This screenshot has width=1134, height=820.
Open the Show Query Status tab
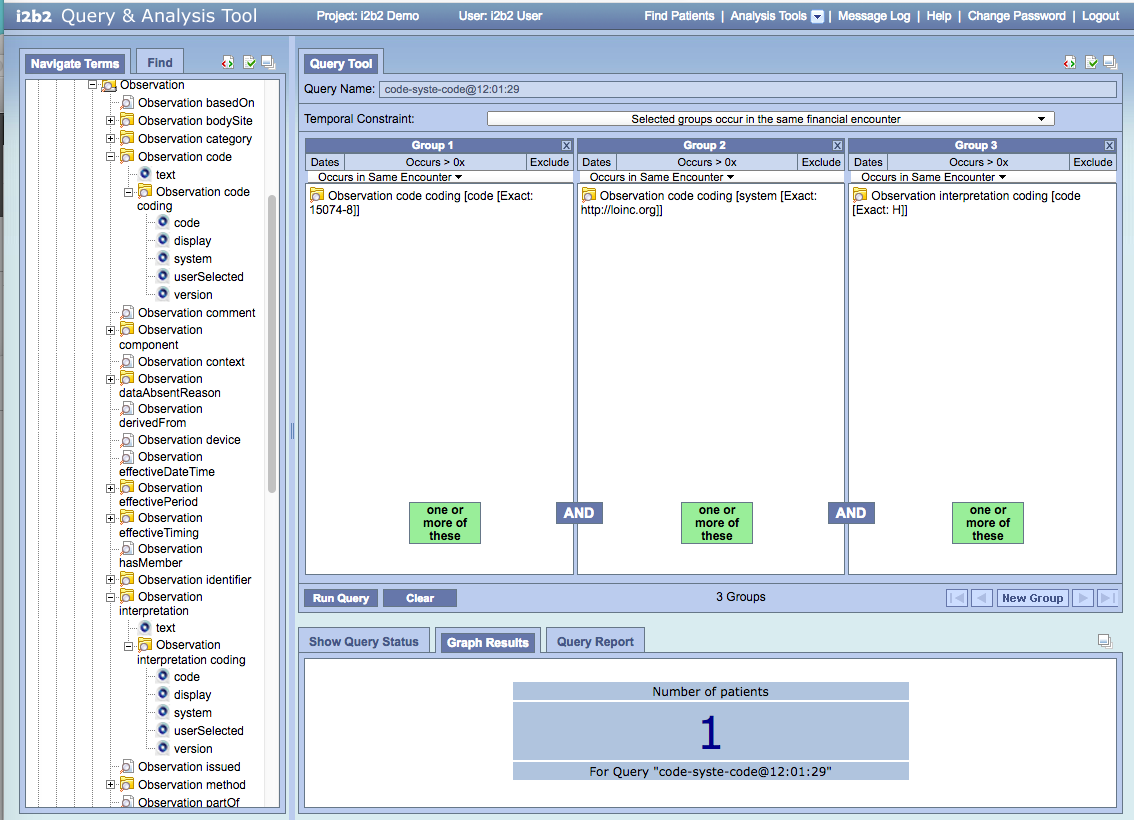(x=364, y=641)
